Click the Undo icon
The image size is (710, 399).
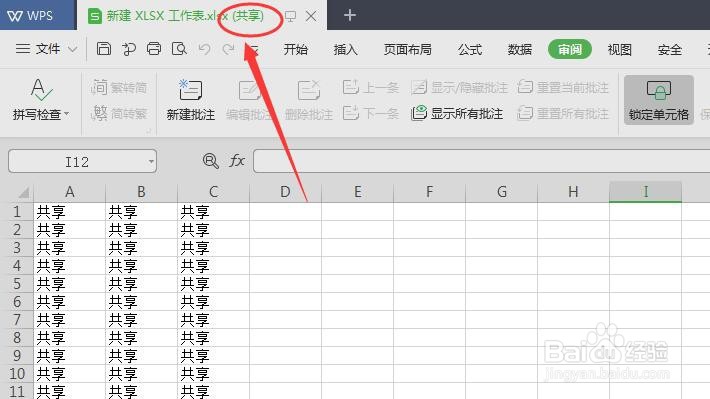[204, 49]
